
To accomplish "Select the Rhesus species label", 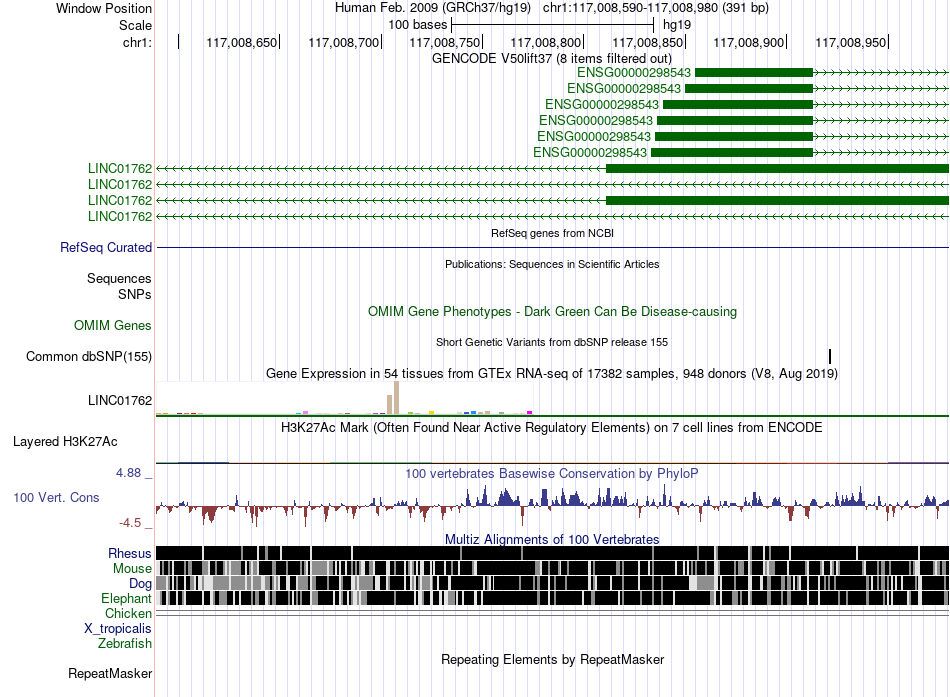I will pos(130,553).
